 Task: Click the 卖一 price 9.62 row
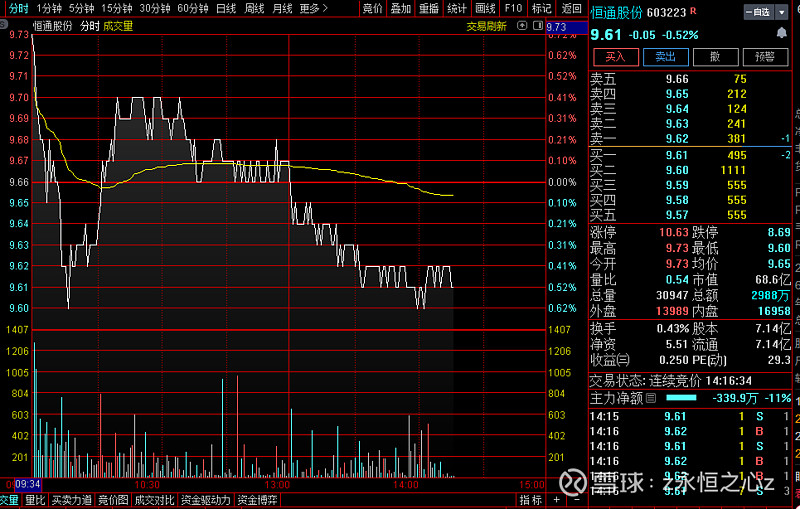pyautogui.click(x=689, y=139)
